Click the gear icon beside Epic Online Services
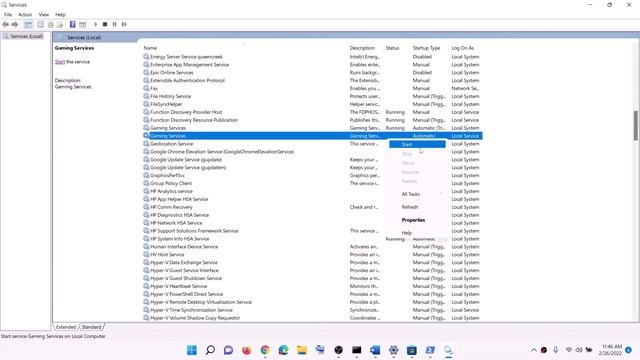The image size is (640, 360). (146, 72)
